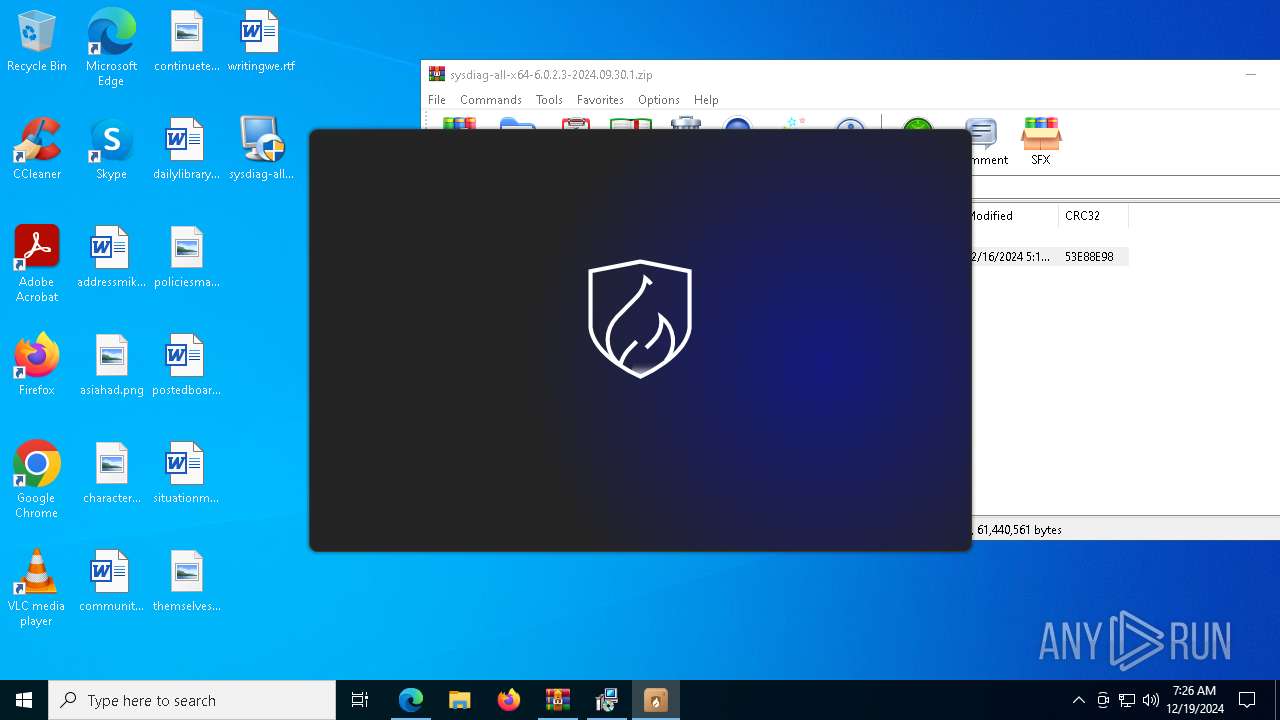Image resolution: width=1280 pixels, height=720 pixels.
Task: Open the Firefox desktop shortcut
Action: tap(37, 365)
